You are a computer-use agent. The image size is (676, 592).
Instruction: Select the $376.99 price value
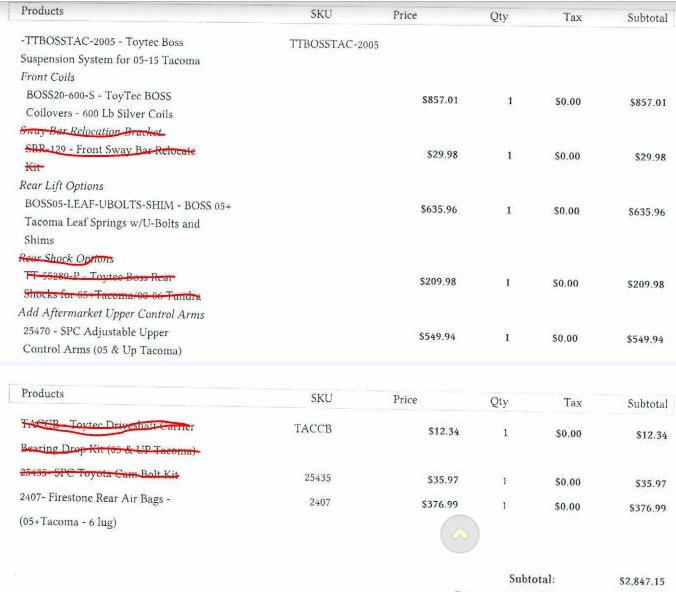click(440, 504)
